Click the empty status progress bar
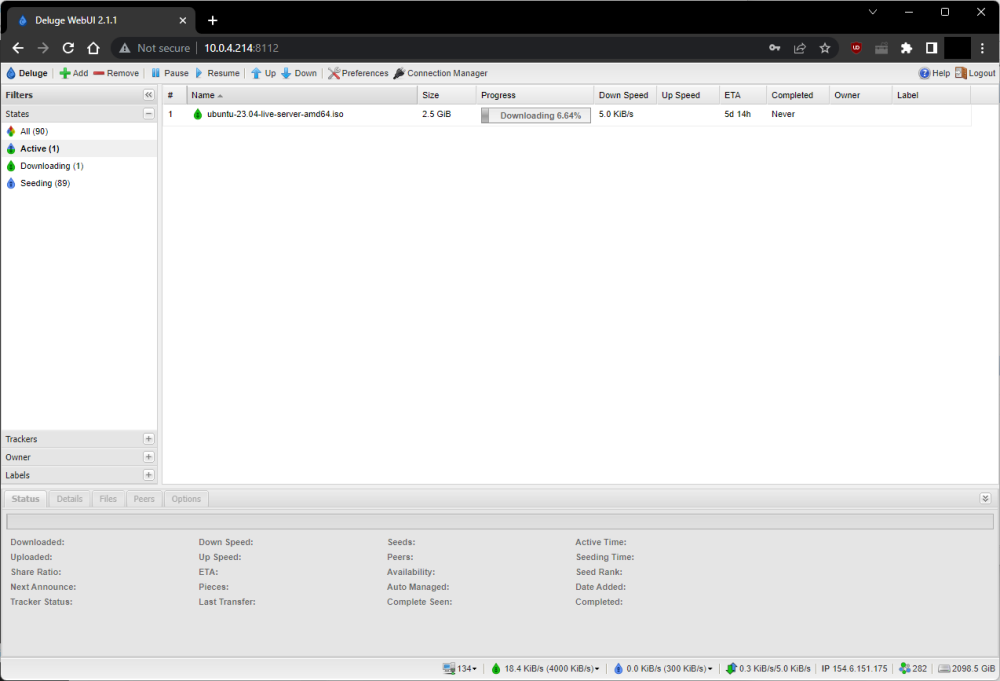 (x=500, y=522)
